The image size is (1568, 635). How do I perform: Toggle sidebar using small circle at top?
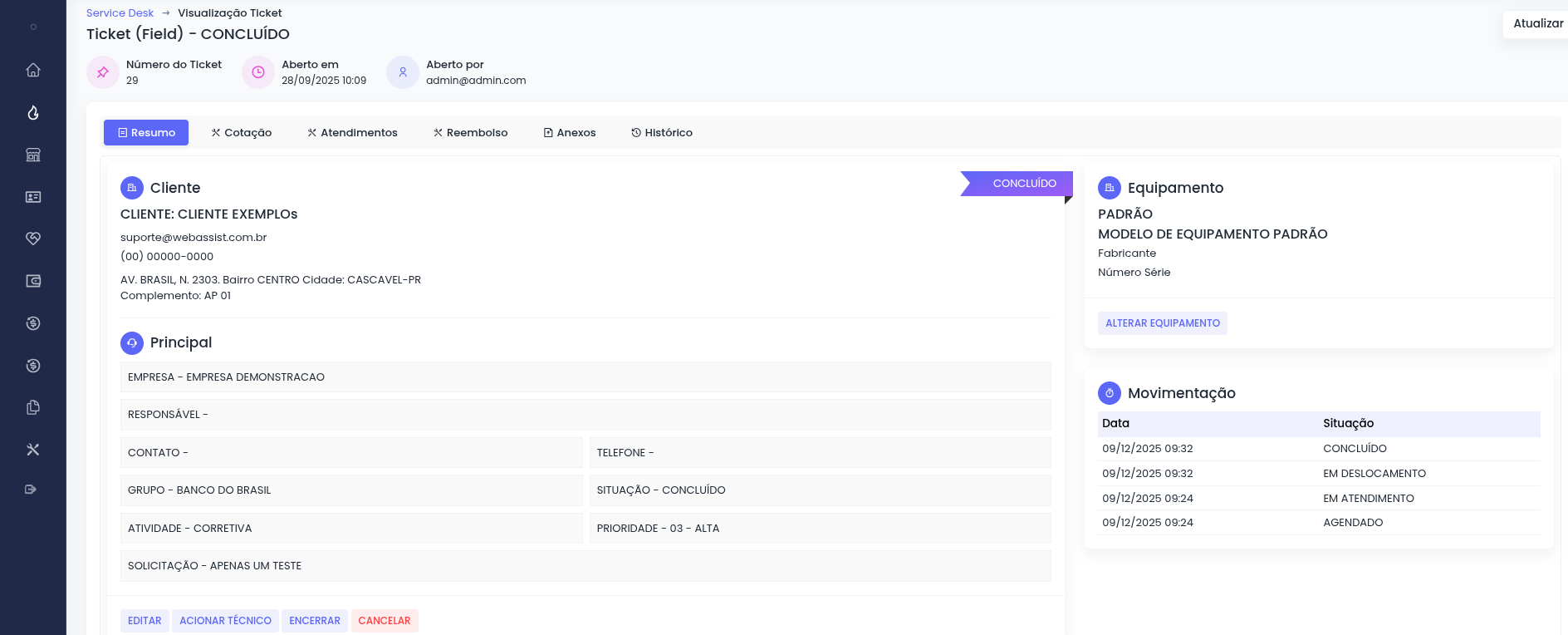(33, 27)
